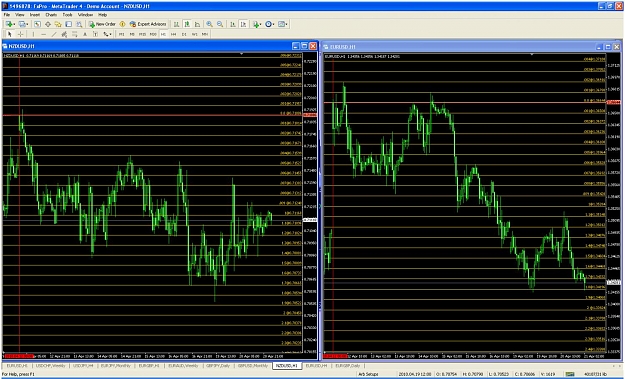Switch chart to Line Chart icon

pos(197,24)
